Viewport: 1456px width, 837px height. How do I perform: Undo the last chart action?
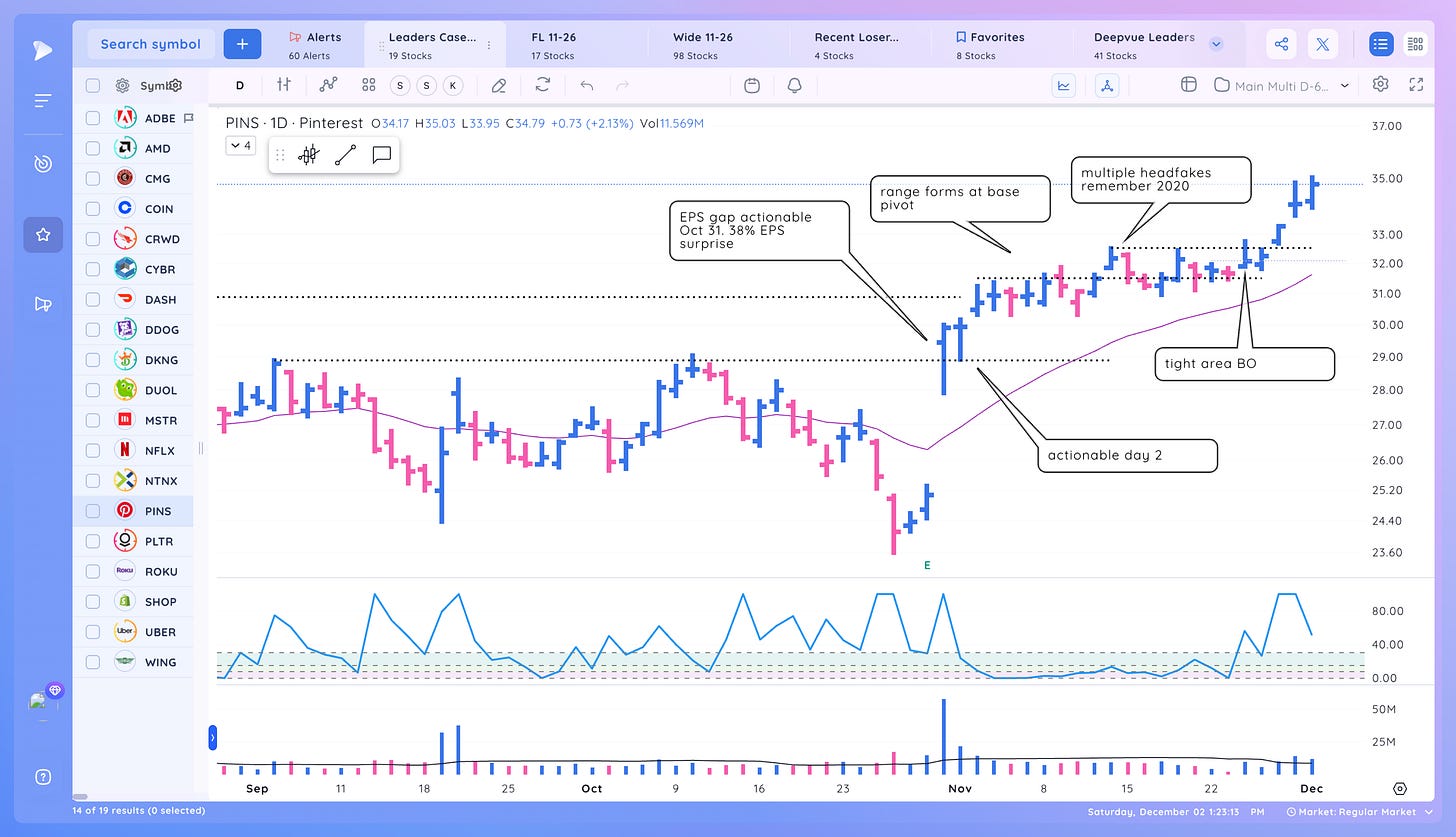(x=587, y=85)
